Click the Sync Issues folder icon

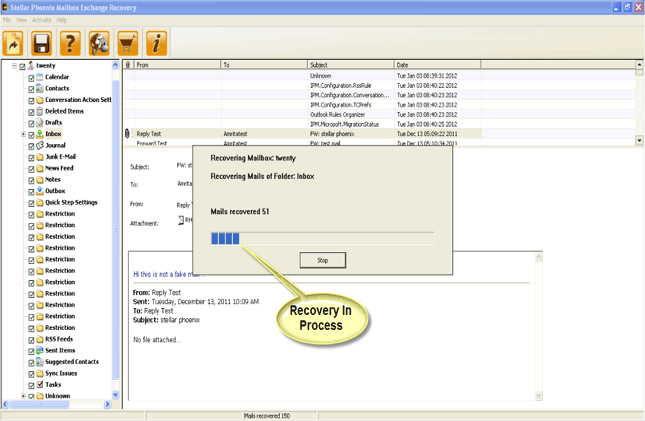pyautogui.click(x=40, y=373)
